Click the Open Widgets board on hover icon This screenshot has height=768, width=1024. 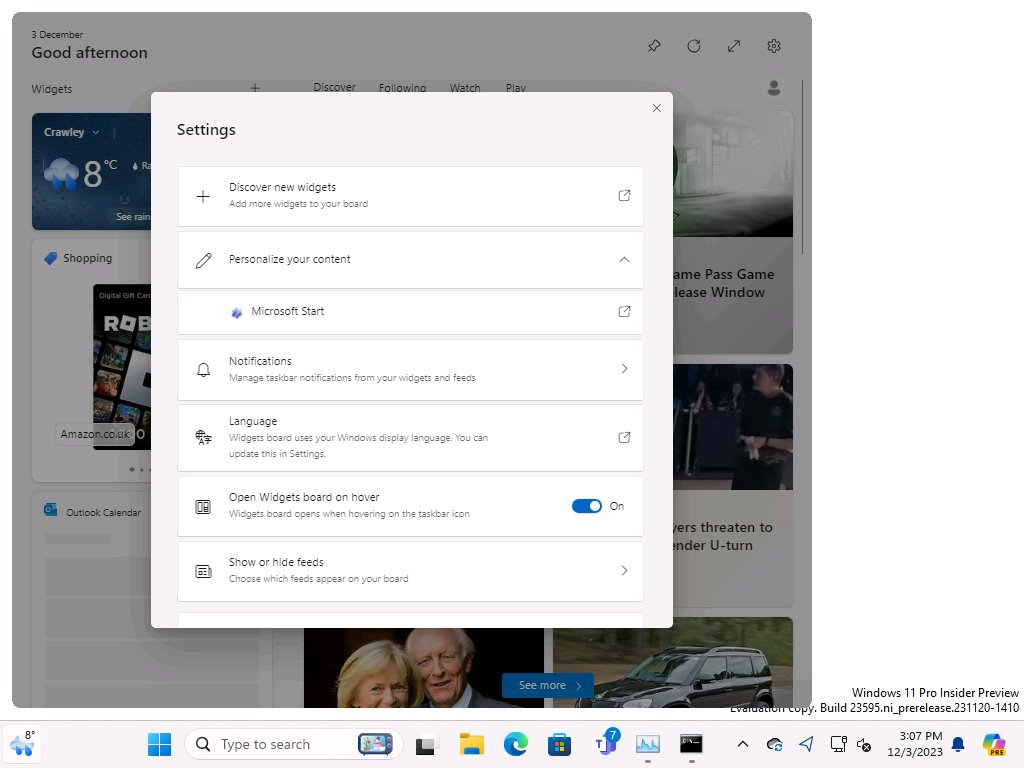click(x=203, y=507)
